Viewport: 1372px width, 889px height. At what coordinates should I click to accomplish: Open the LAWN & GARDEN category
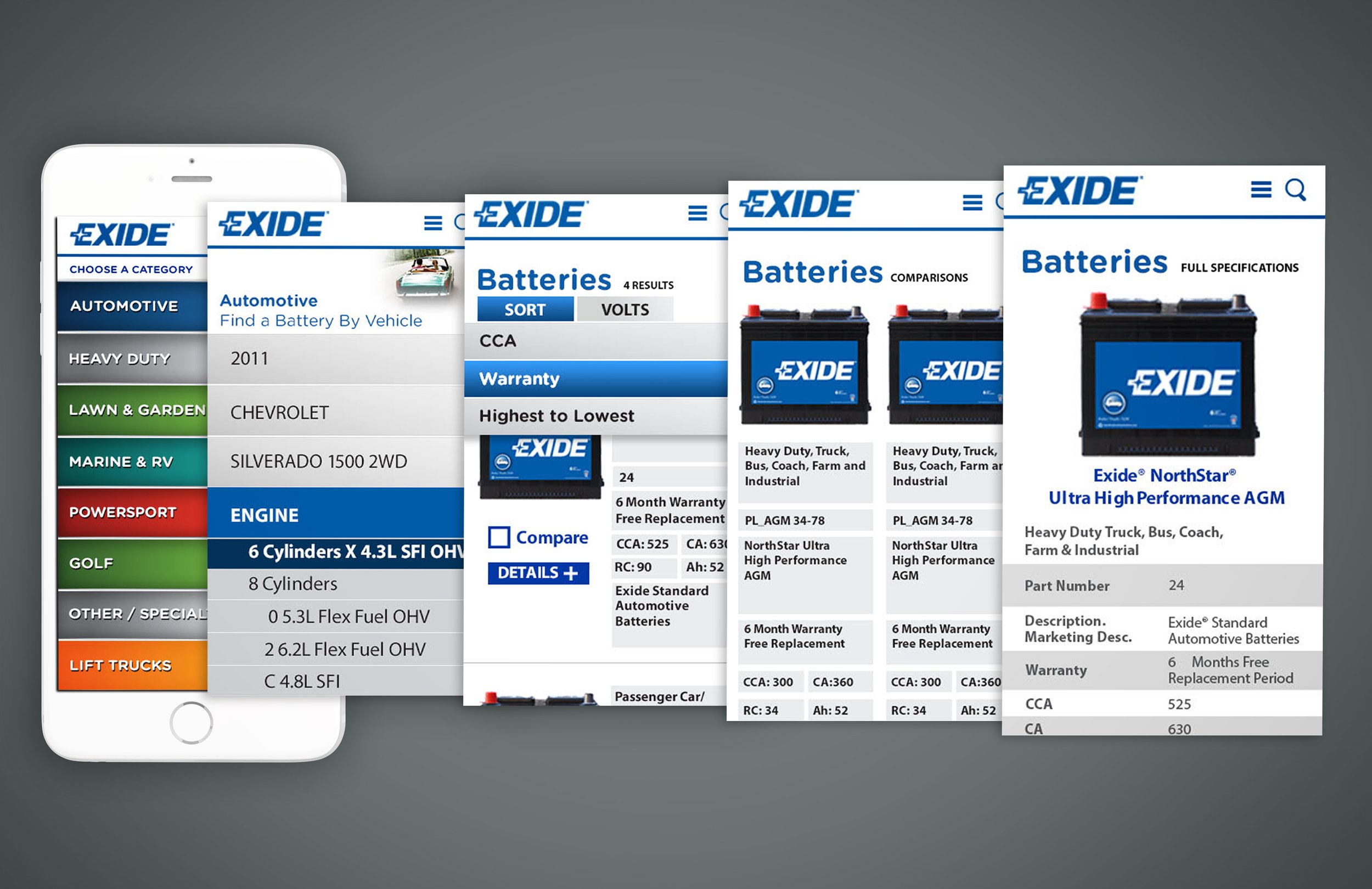point(132,410)
